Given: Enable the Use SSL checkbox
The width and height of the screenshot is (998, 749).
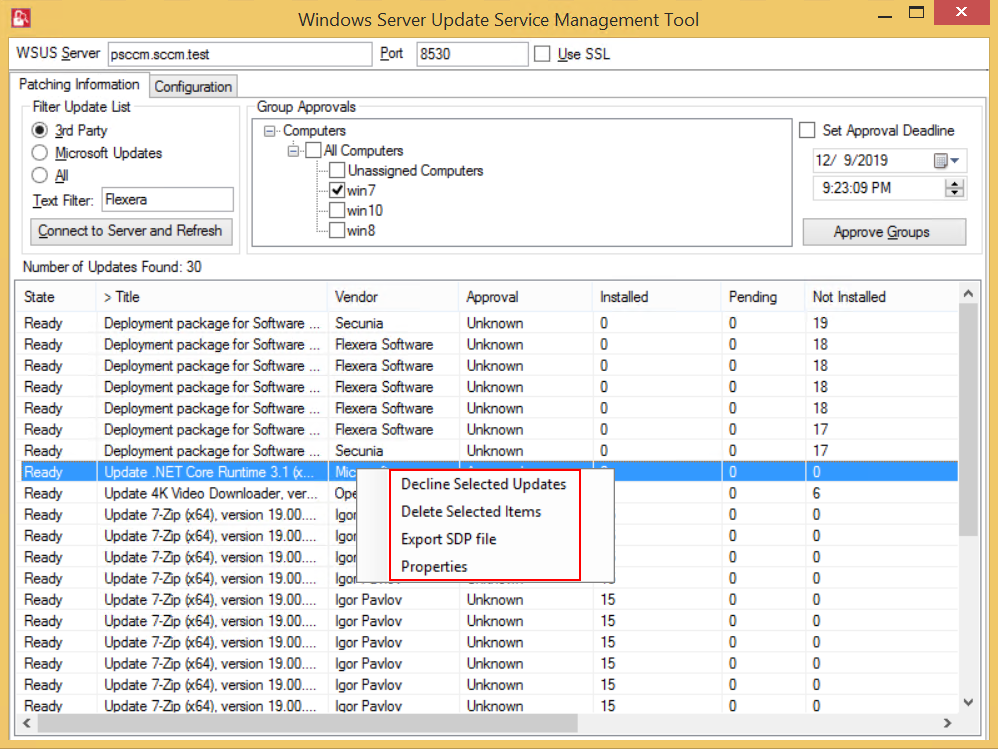Looking at the screenshot, I should 542,54.
